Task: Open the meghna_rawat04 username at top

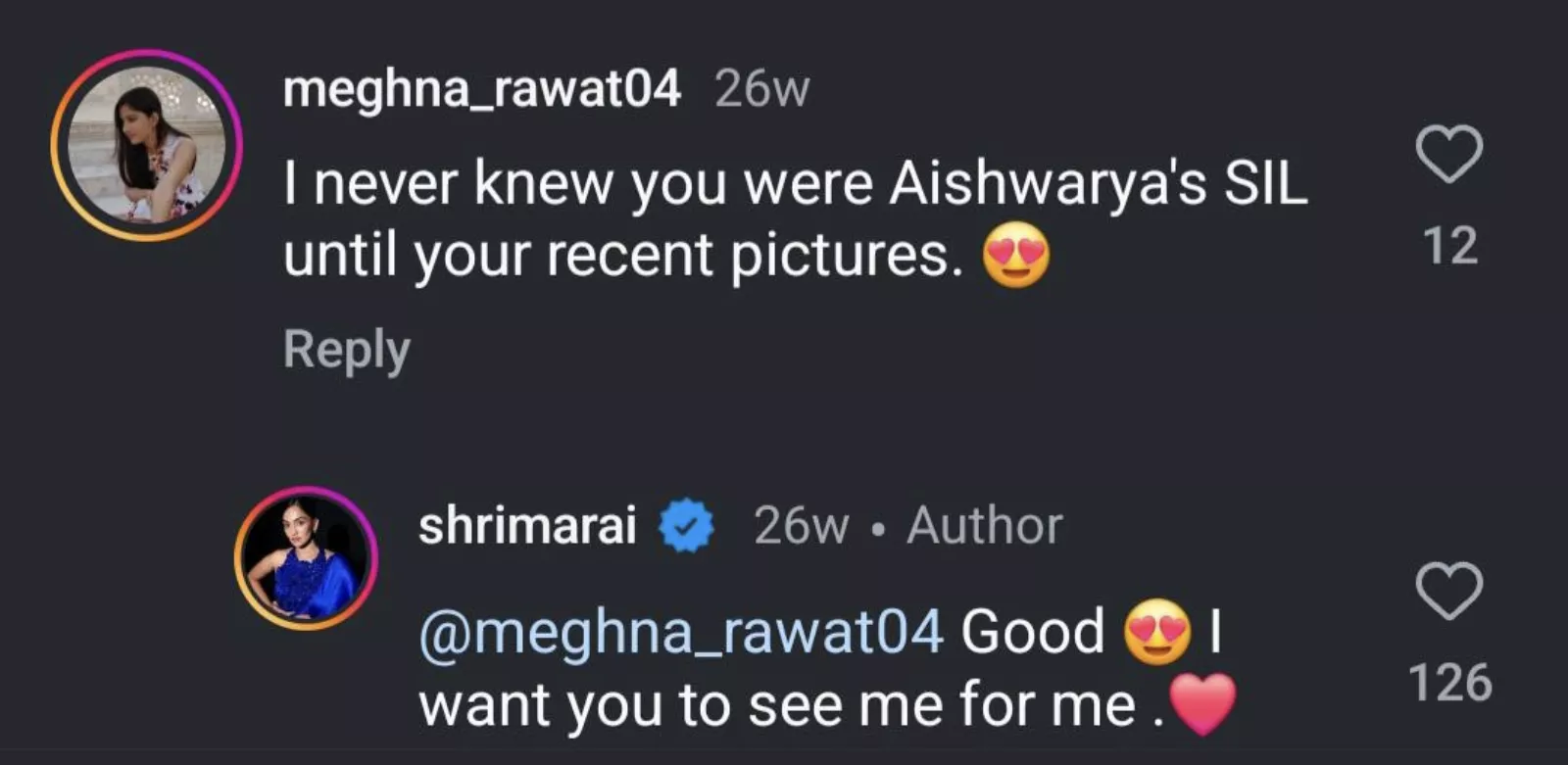Action: click(481, 90)
